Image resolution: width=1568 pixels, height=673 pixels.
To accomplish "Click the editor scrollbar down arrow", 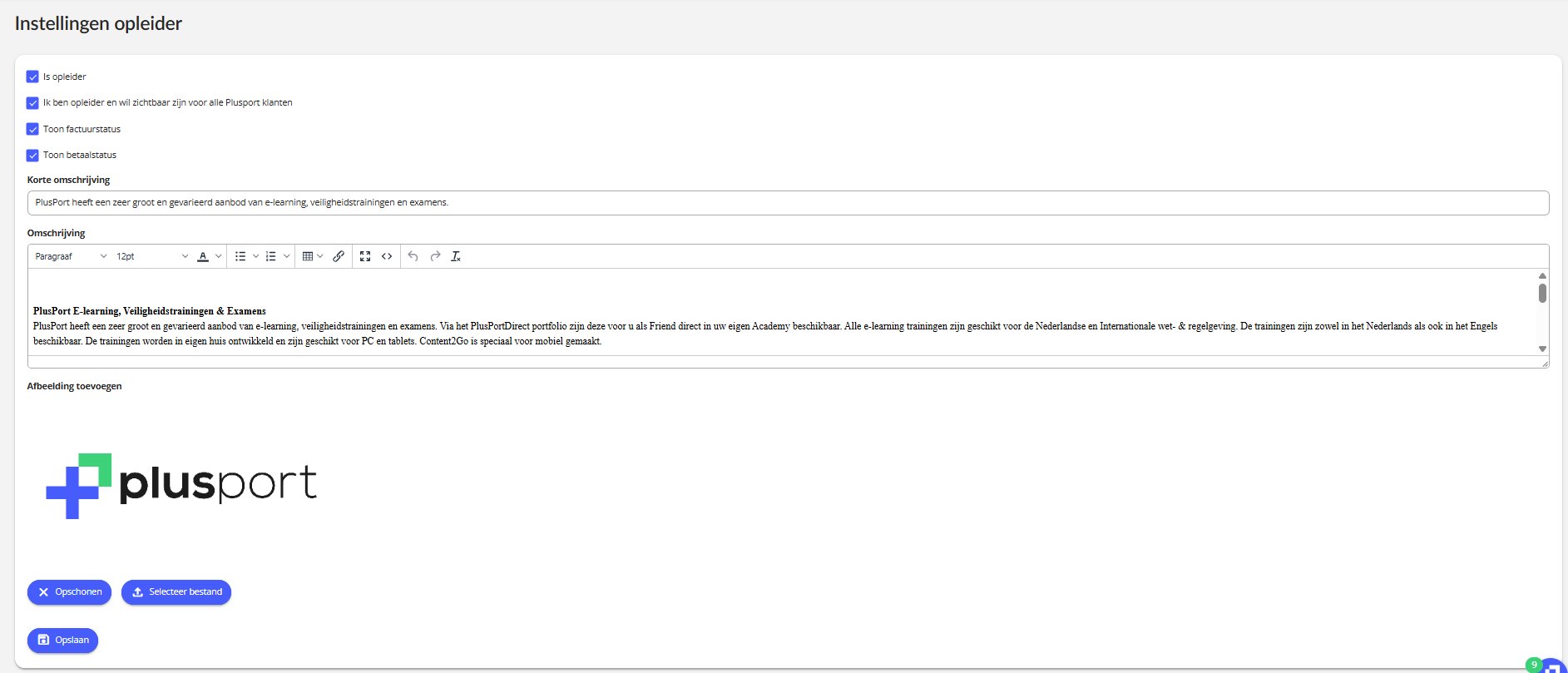I will pos(1542,349).
